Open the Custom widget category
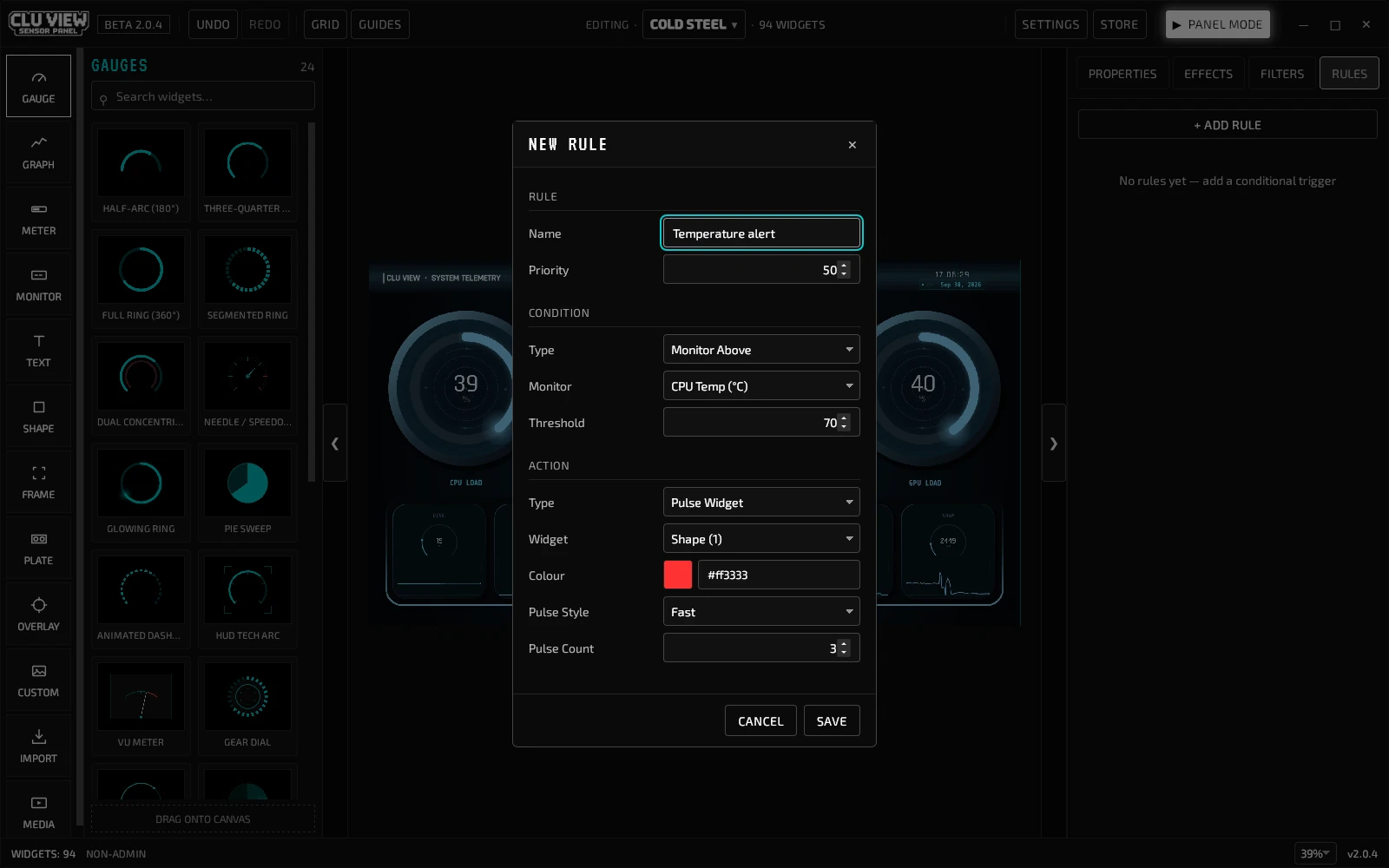The image size is (1389, 868). click(38, 680)
